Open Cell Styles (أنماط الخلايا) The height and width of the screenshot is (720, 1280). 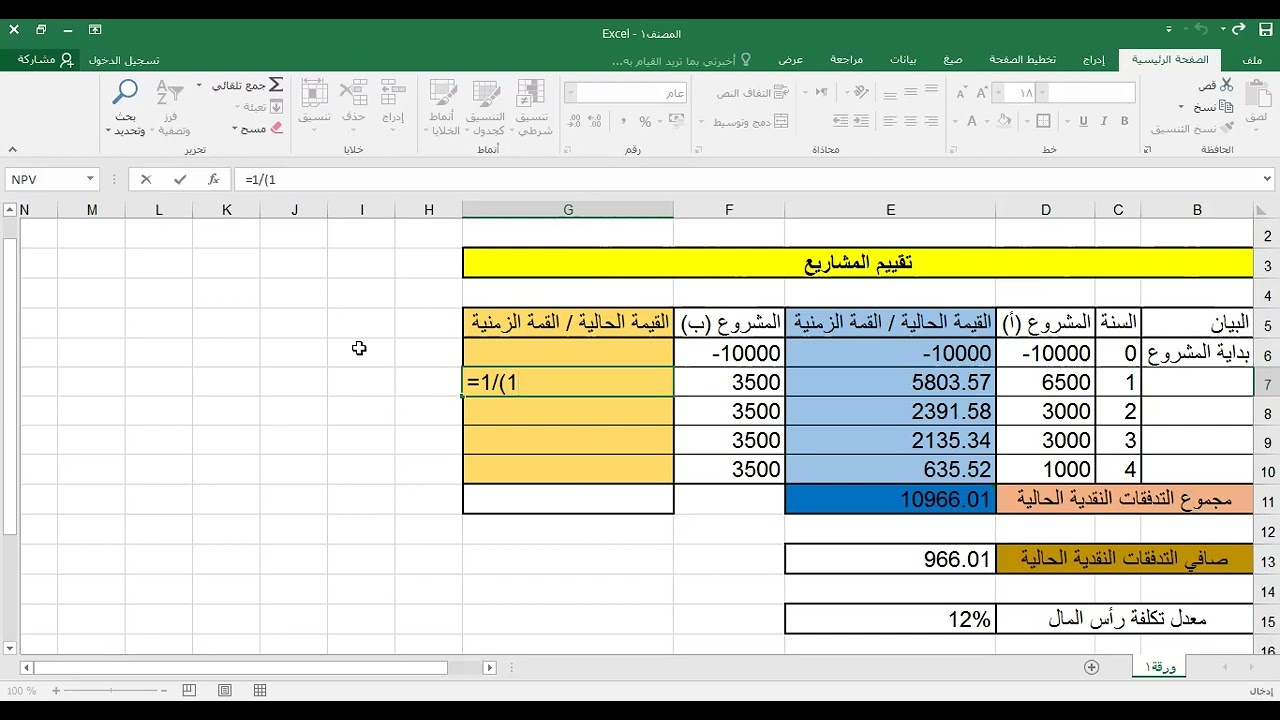[444, 108]
